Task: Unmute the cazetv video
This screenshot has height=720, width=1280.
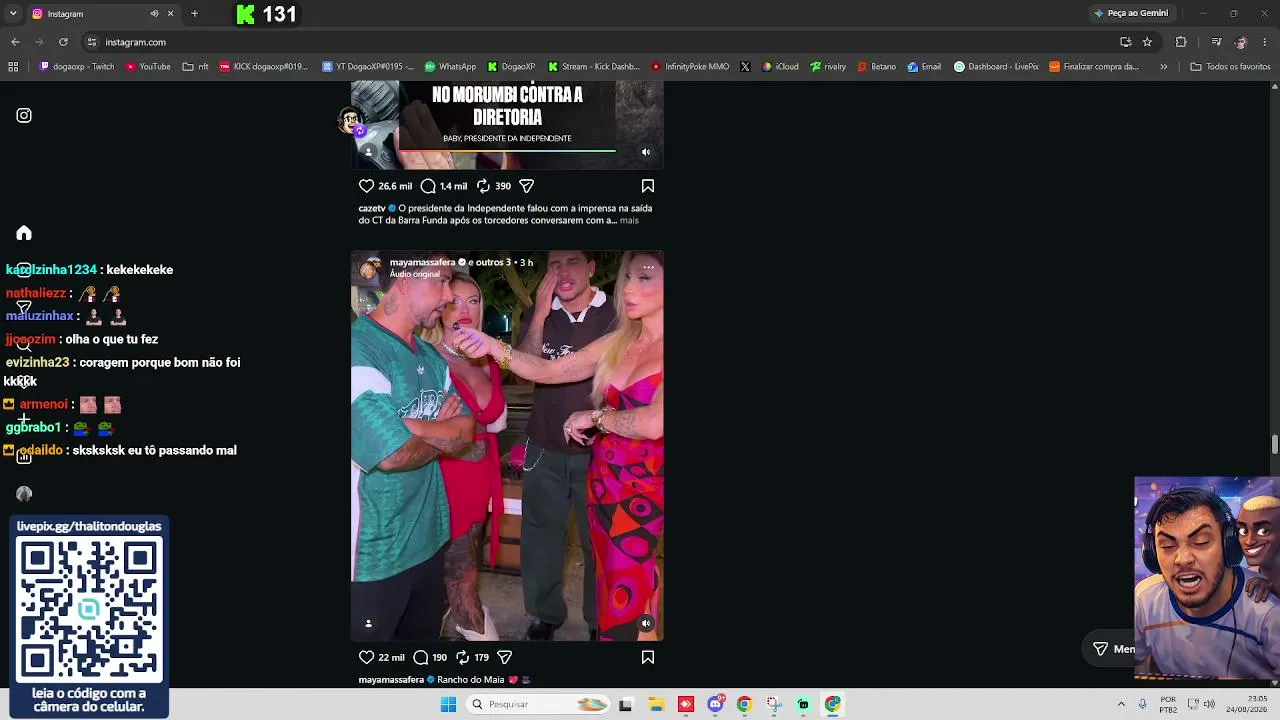Action: click(x=646, y=152)
